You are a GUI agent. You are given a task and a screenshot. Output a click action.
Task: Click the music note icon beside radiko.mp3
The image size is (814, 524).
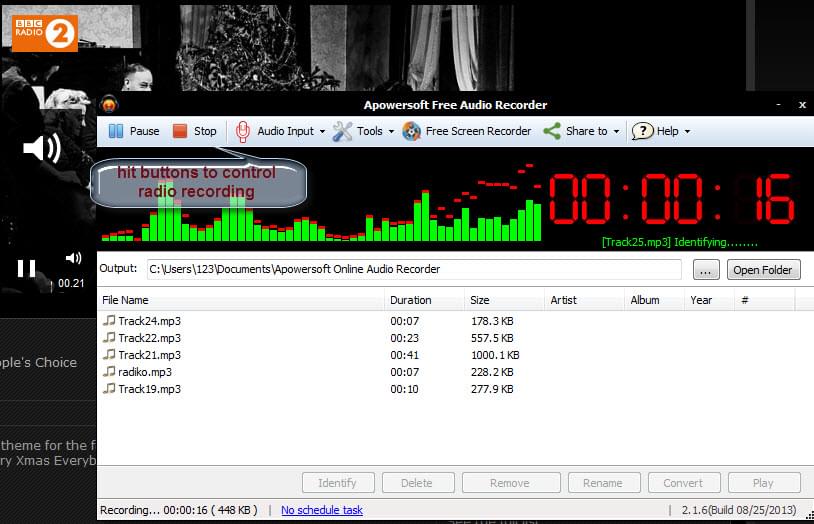click(x=109, y=371)
